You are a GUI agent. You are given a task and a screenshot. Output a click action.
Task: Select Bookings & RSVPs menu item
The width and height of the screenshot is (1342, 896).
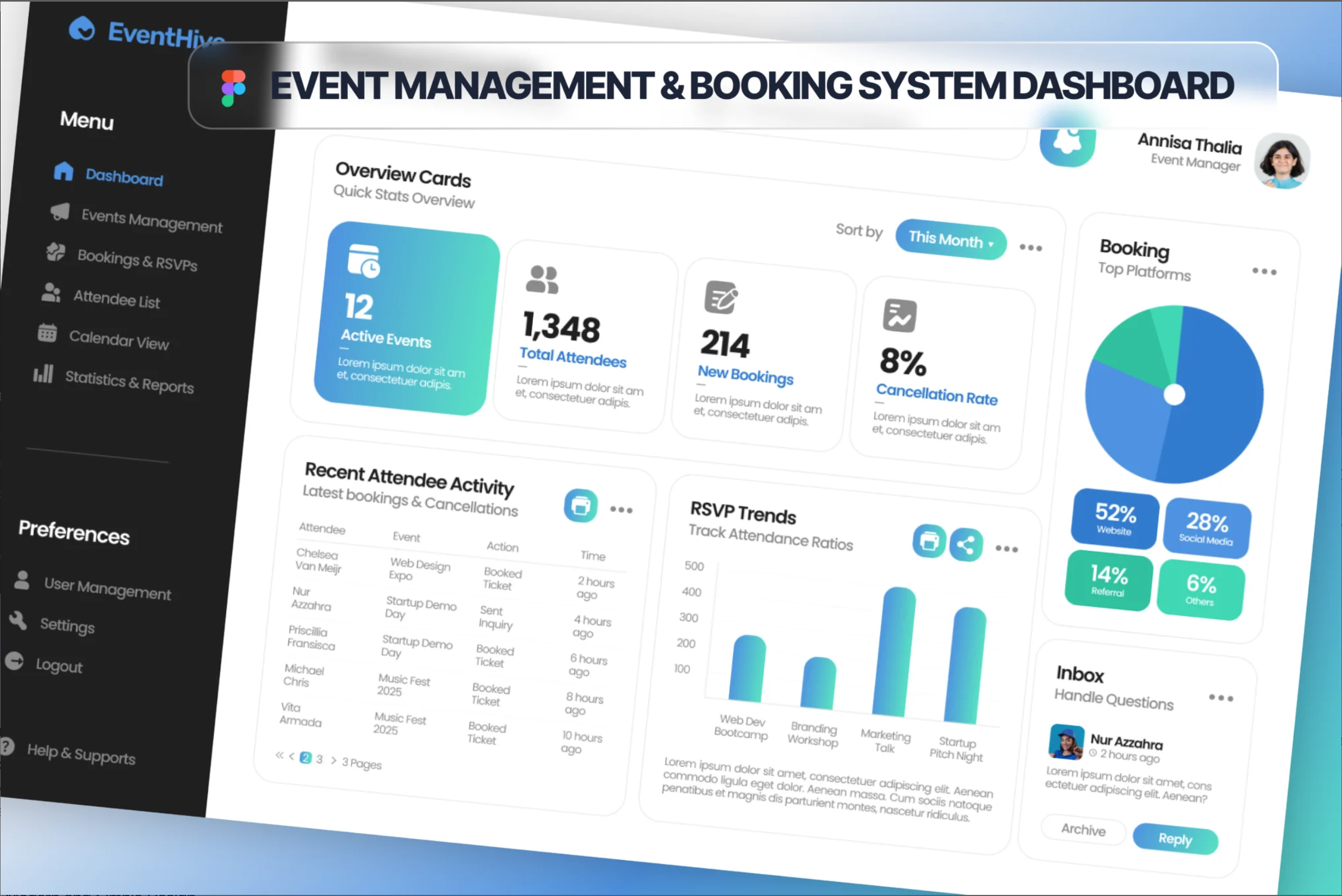137,260
